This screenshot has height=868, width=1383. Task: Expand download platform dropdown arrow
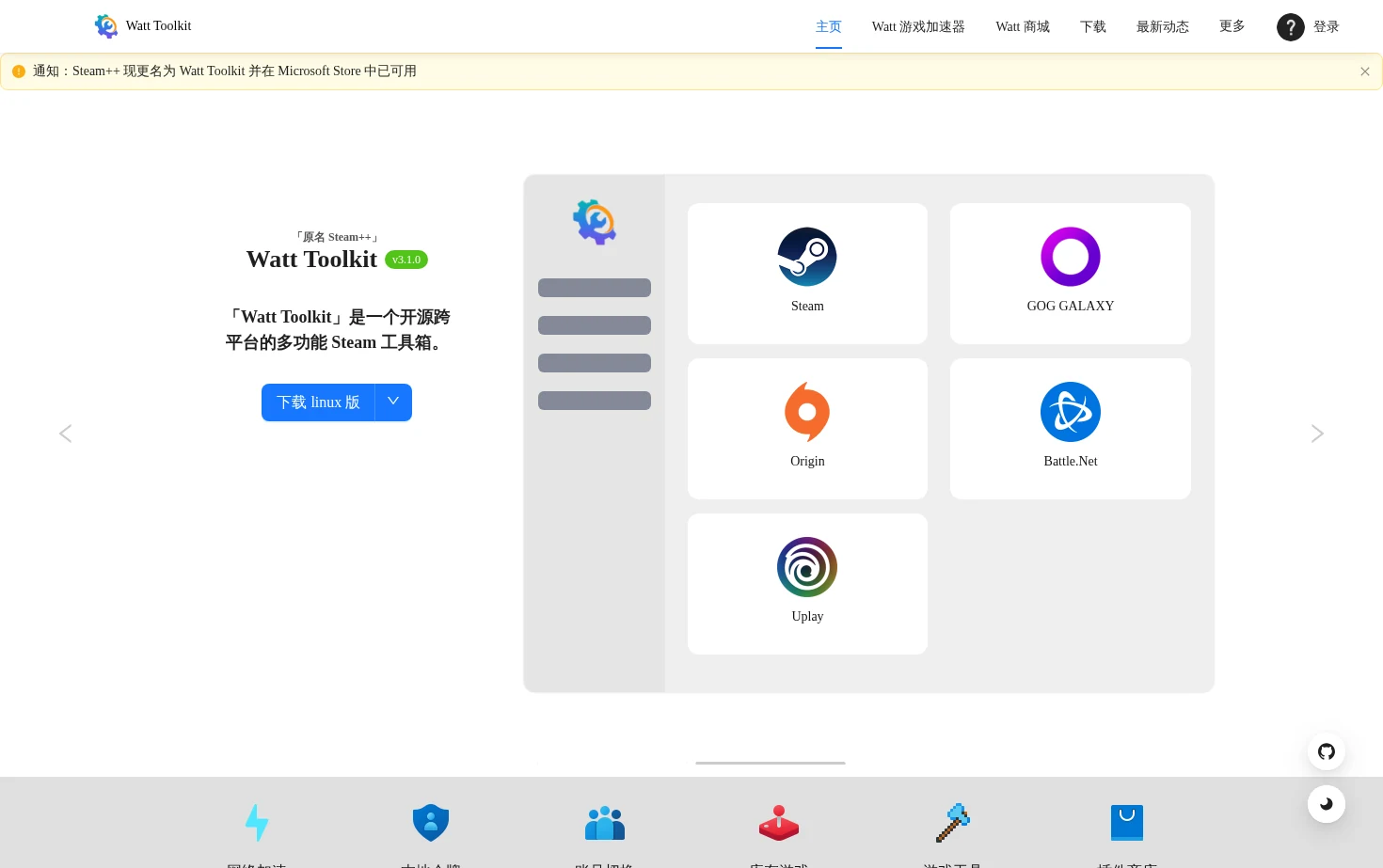pyautogui.click(x=393, y=402)
